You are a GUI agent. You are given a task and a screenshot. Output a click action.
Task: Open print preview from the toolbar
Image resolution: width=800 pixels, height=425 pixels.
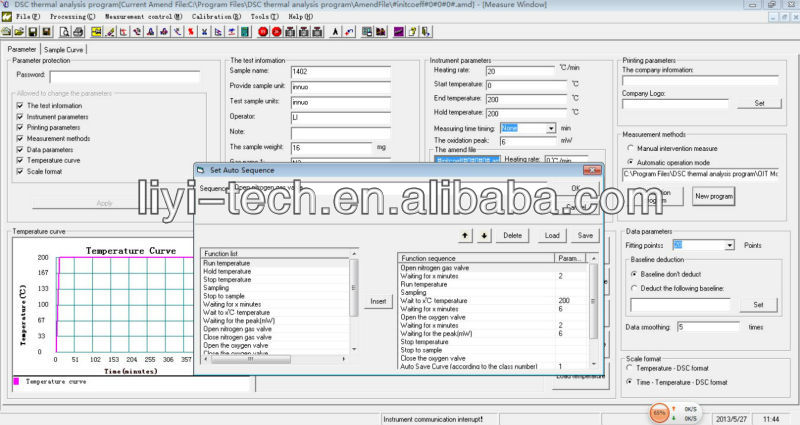click(64, 32)
